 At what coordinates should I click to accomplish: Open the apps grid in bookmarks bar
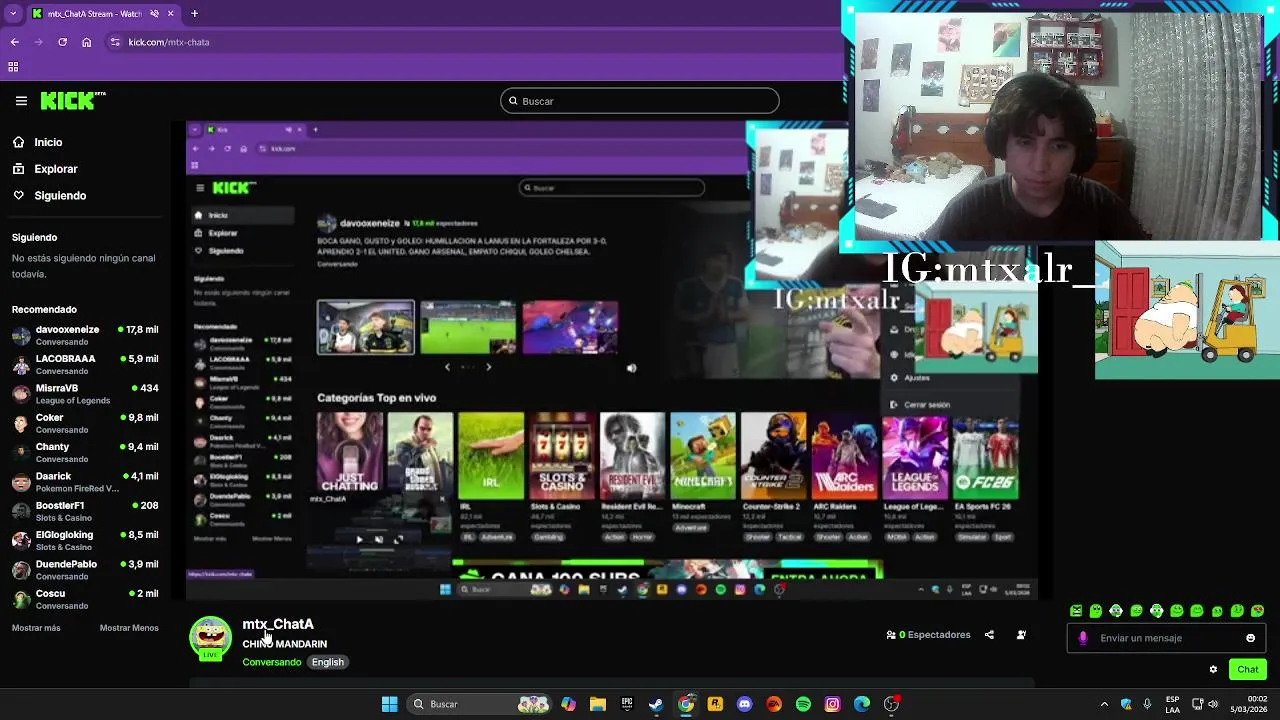coord(13,67)
